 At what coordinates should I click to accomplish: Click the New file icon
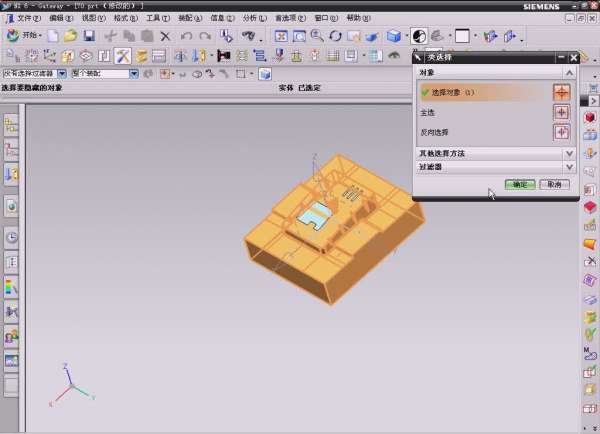[x=52, y=36]
